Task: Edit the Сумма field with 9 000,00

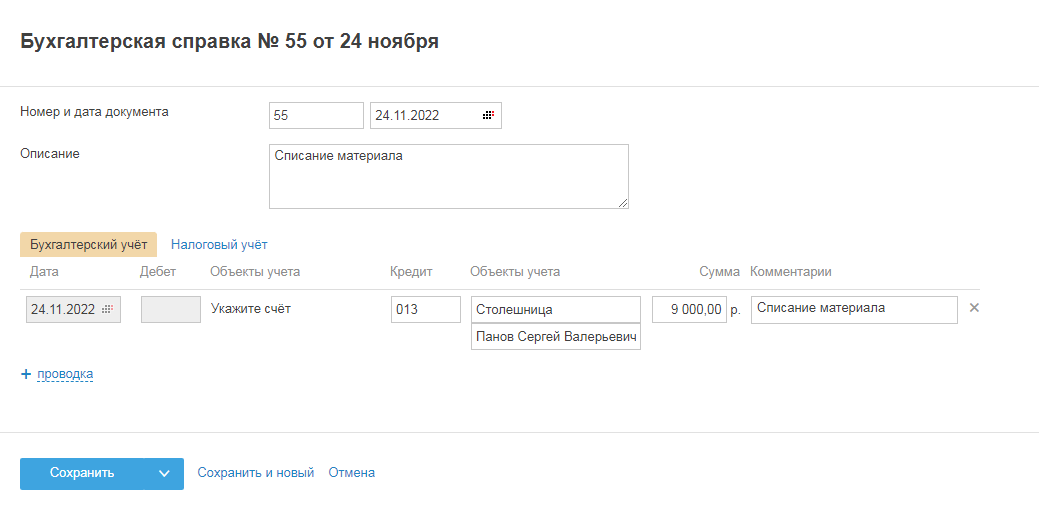Action: tap(689, 310)
